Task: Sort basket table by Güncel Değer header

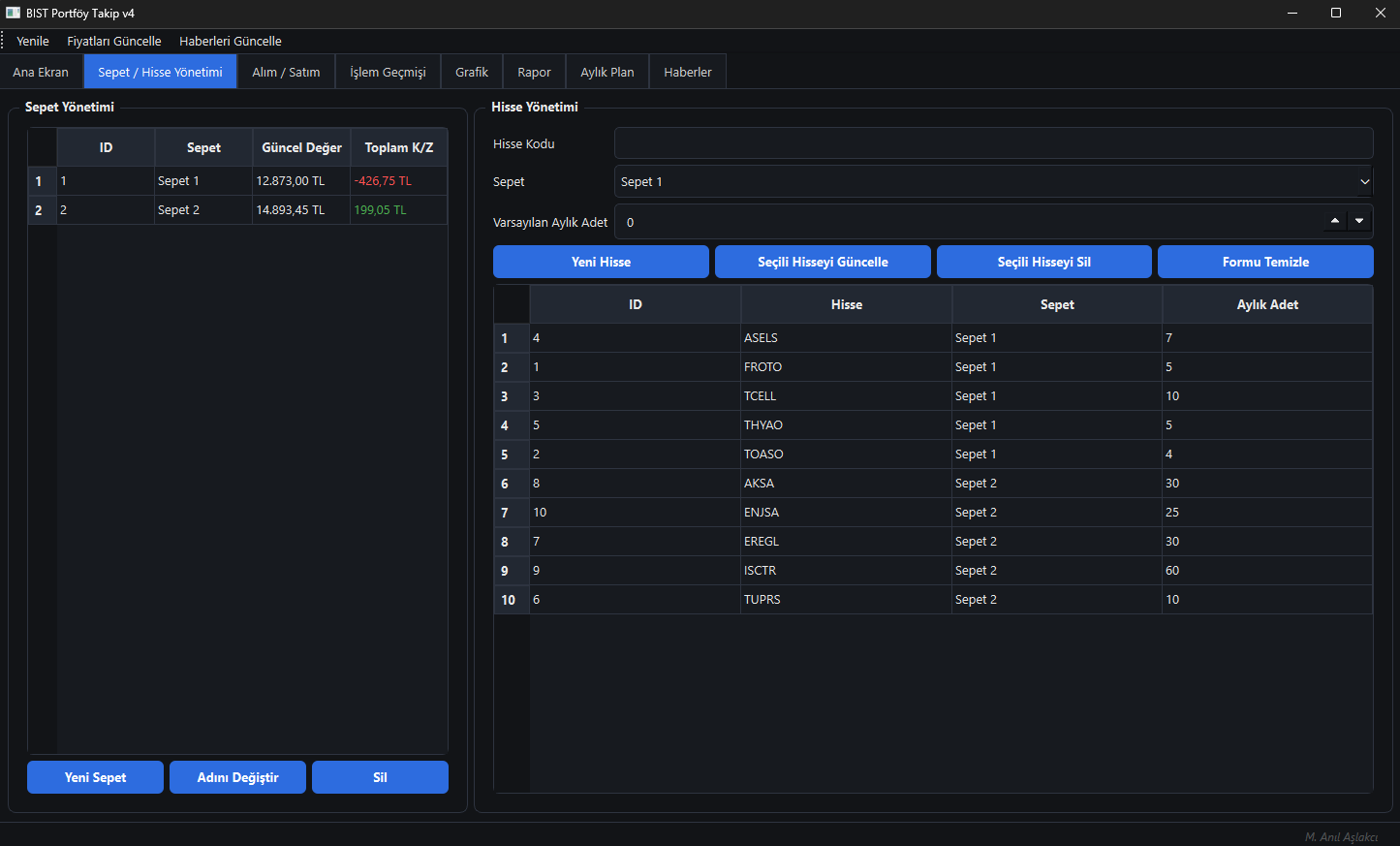Action: pyautogui.click(x=301, y=147)
